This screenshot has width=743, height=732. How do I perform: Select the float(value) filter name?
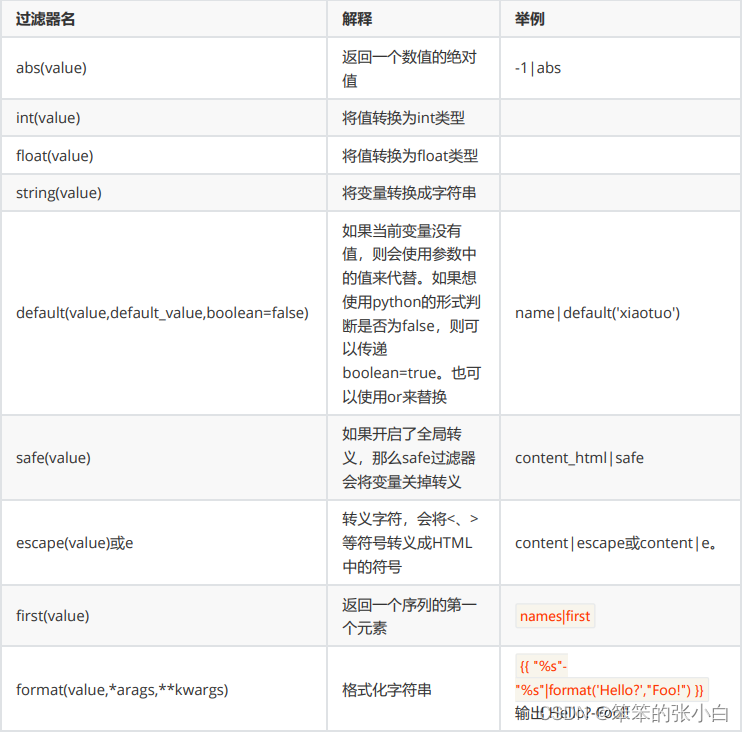point(54,155)
